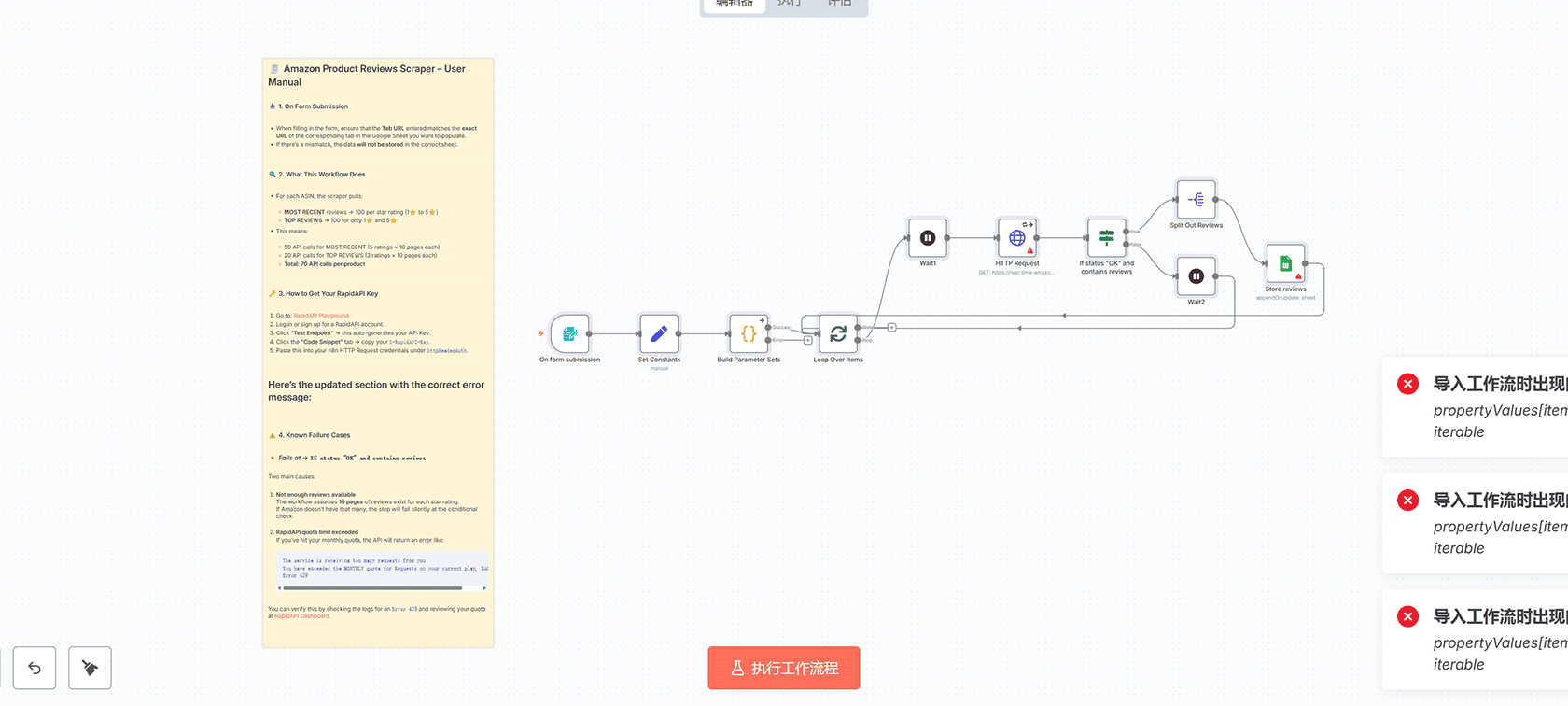Open the RapidAPI Playground link

(x=321, y=316)
